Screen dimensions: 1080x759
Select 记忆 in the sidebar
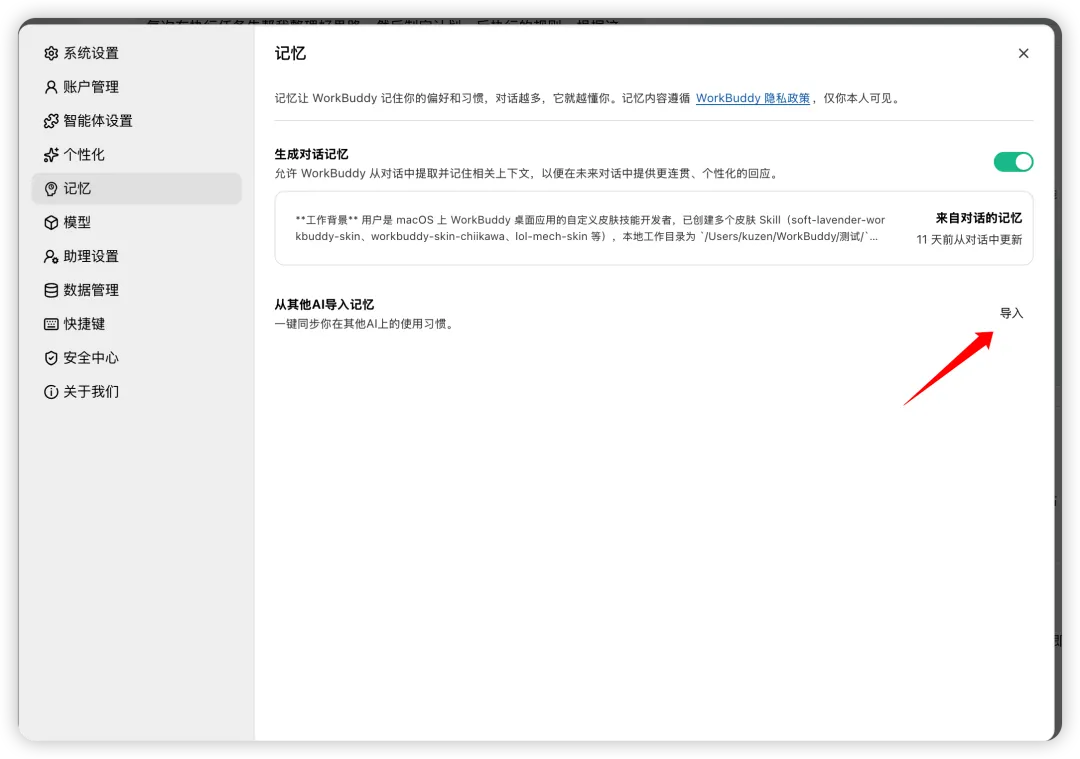[136, 189]
